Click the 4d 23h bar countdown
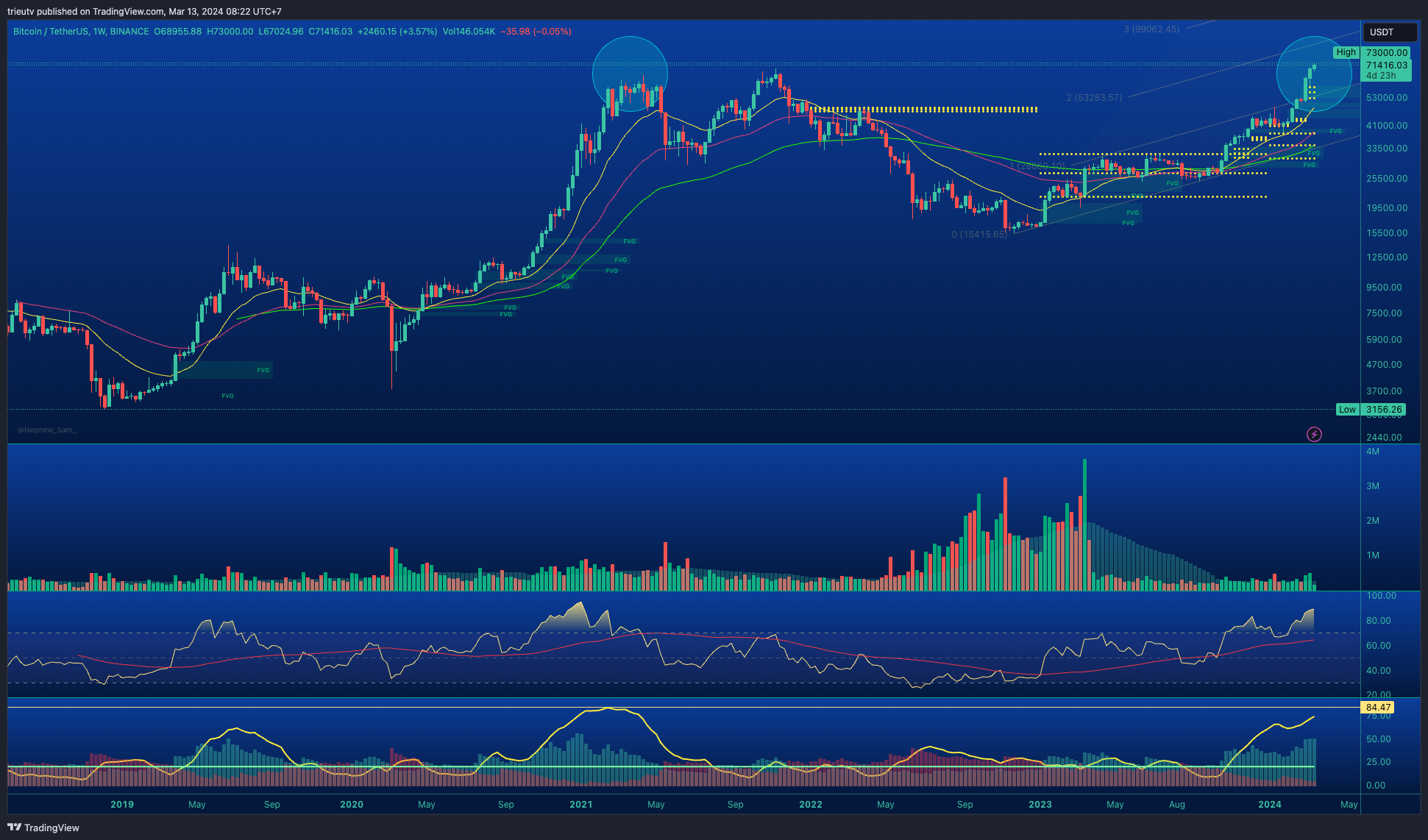1428x840 pixels. (1381, 76)
